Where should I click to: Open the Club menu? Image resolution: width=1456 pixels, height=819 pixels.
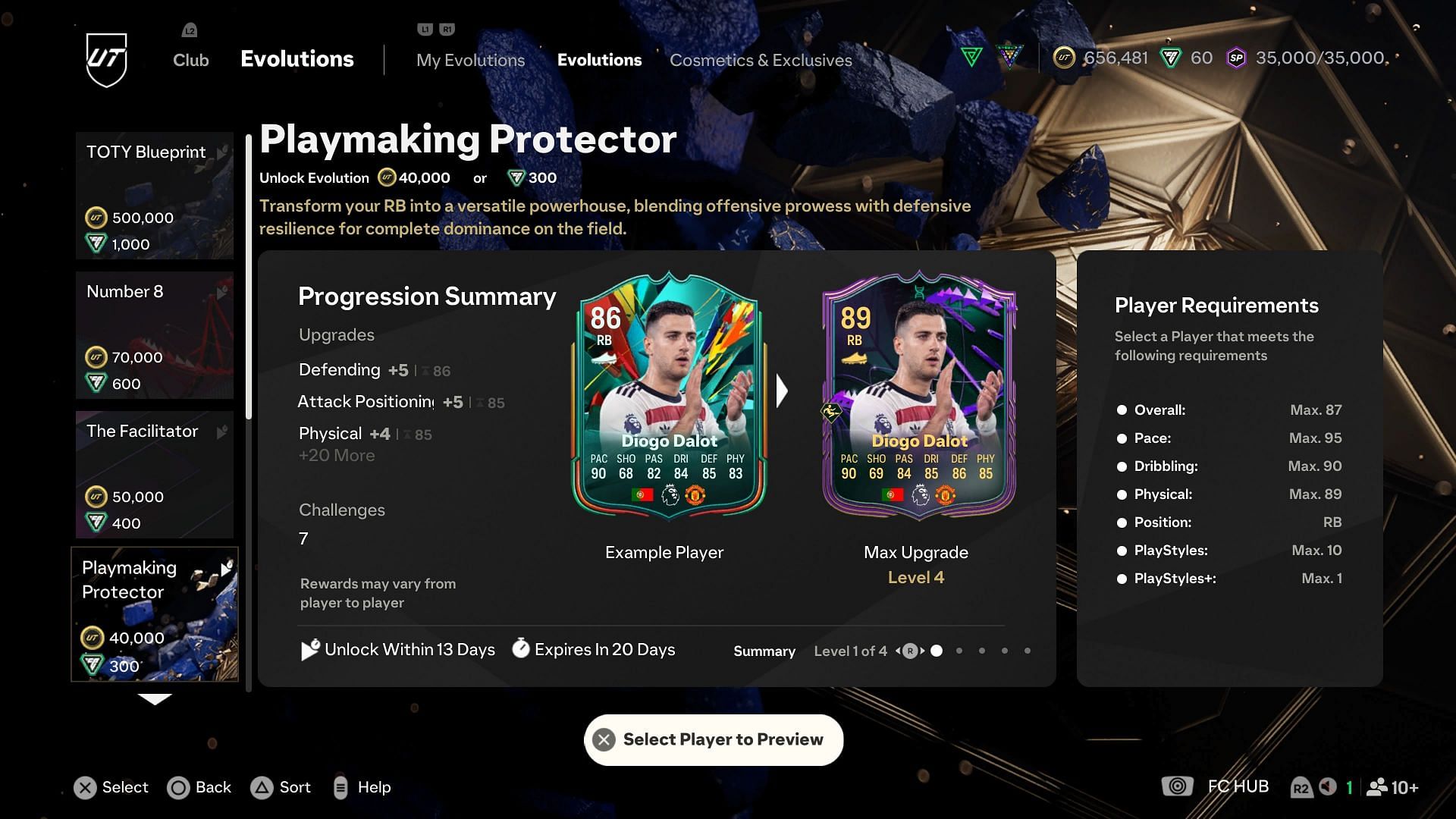pos(190,60)
